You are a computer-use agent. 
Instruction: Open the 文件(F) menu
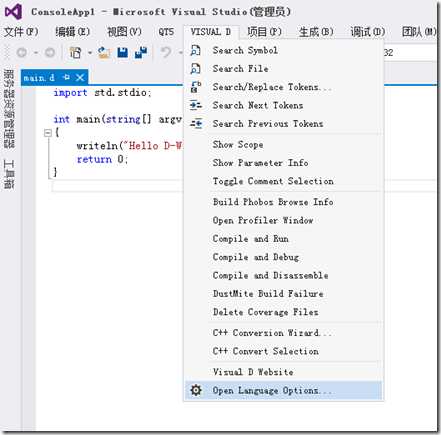(x=21, y=32)
